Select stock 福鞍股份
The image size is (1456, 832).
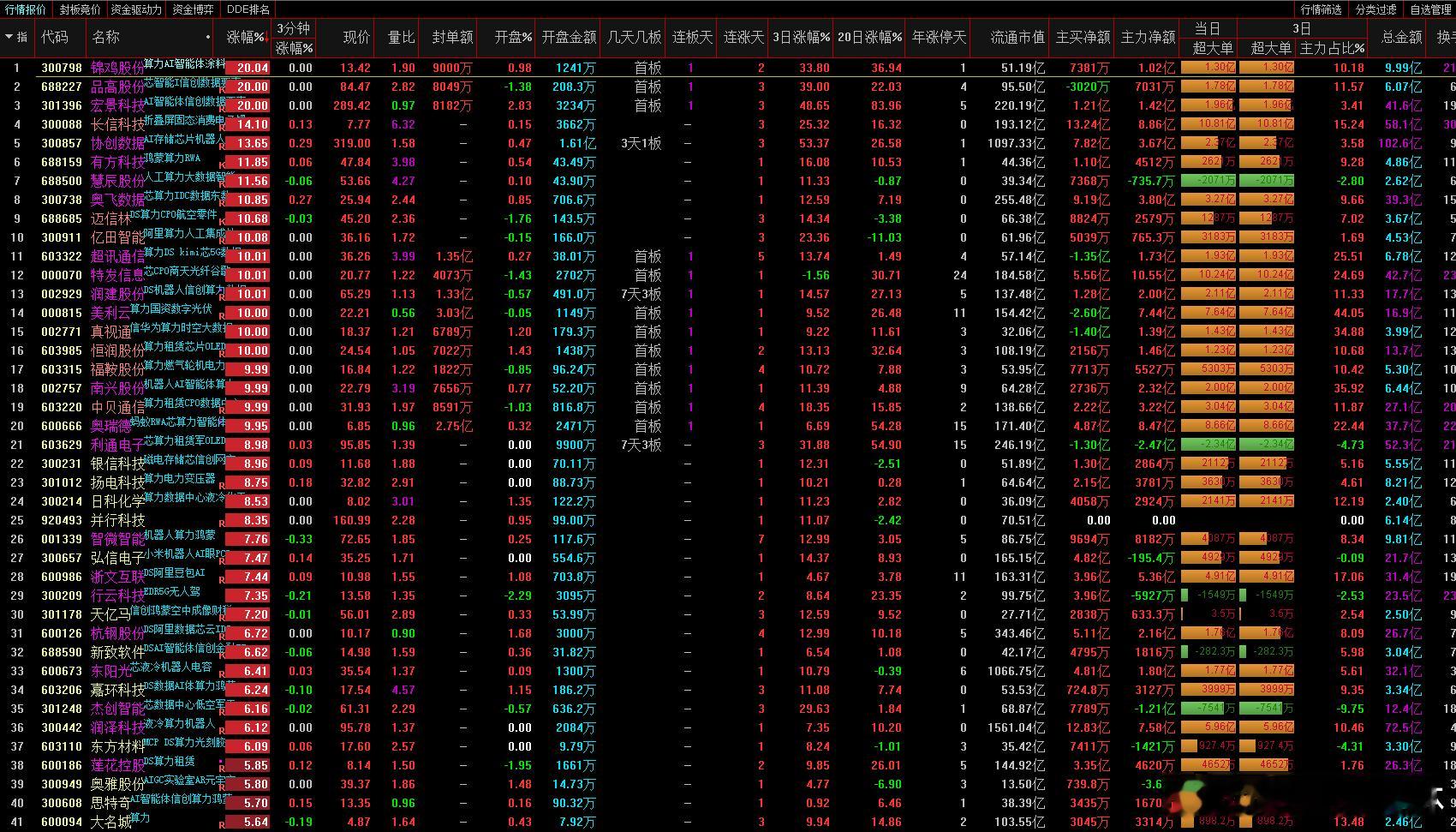tap(117, 369)
